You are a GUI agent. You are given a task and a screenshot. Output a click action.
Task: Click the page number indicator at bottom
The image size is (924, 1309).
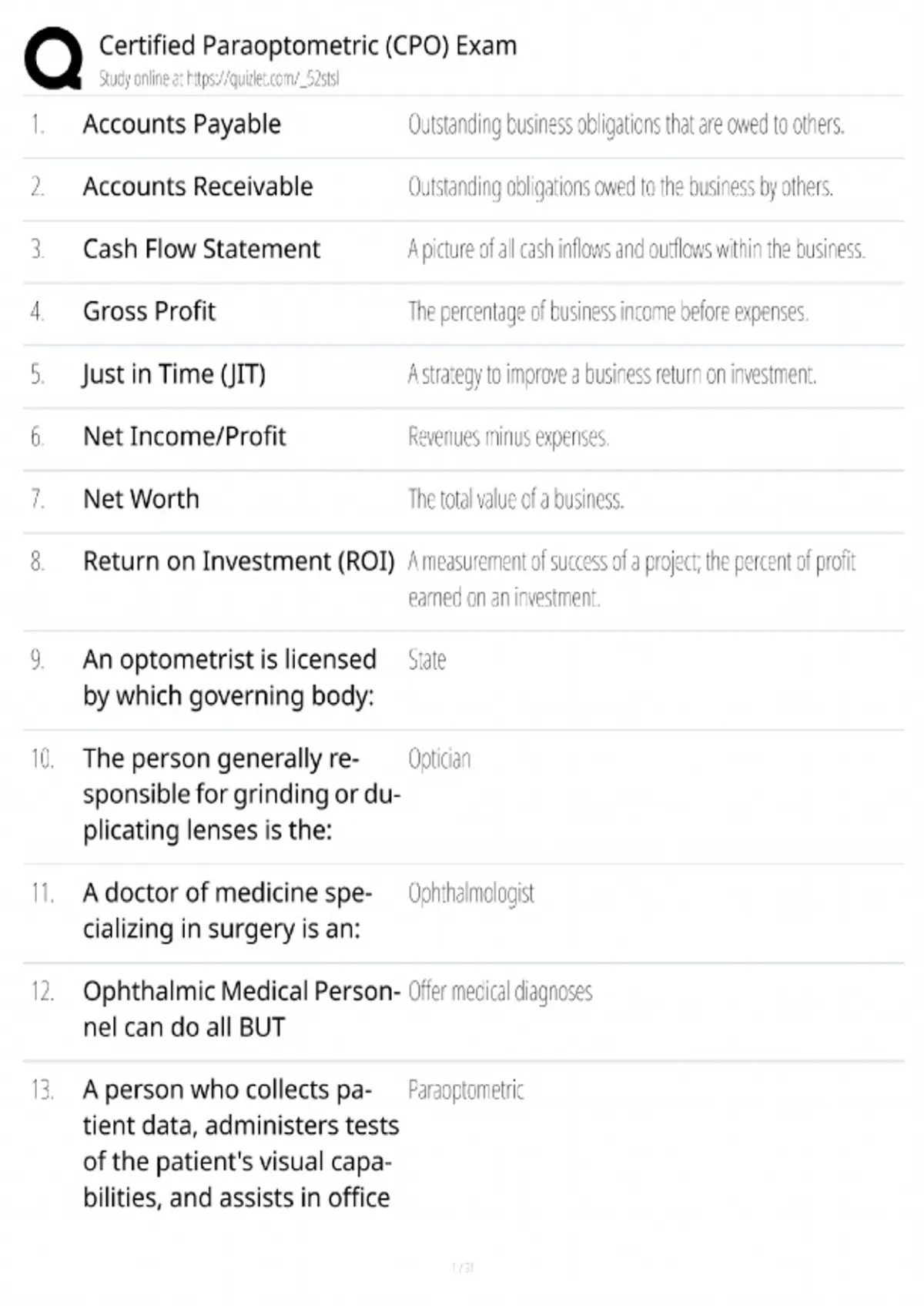(x=463, y=1267)
